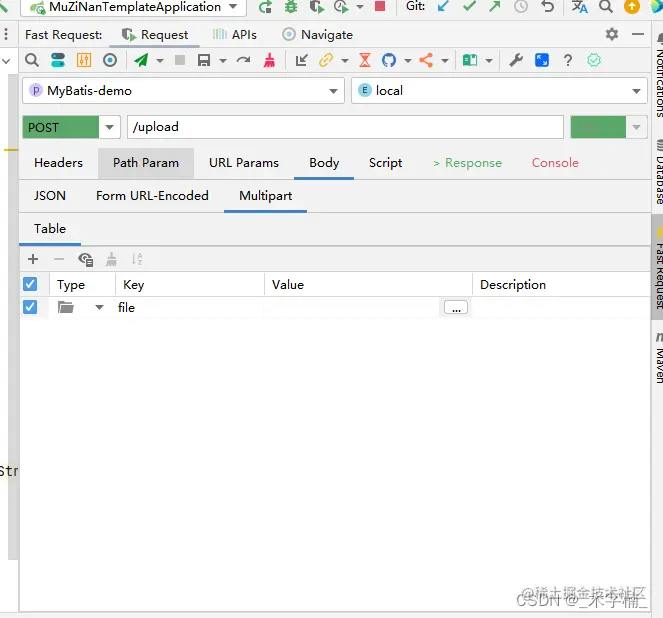Rollback changes with undo arrow icon
The height and width of the screenshot is (618, 663).
547,6
